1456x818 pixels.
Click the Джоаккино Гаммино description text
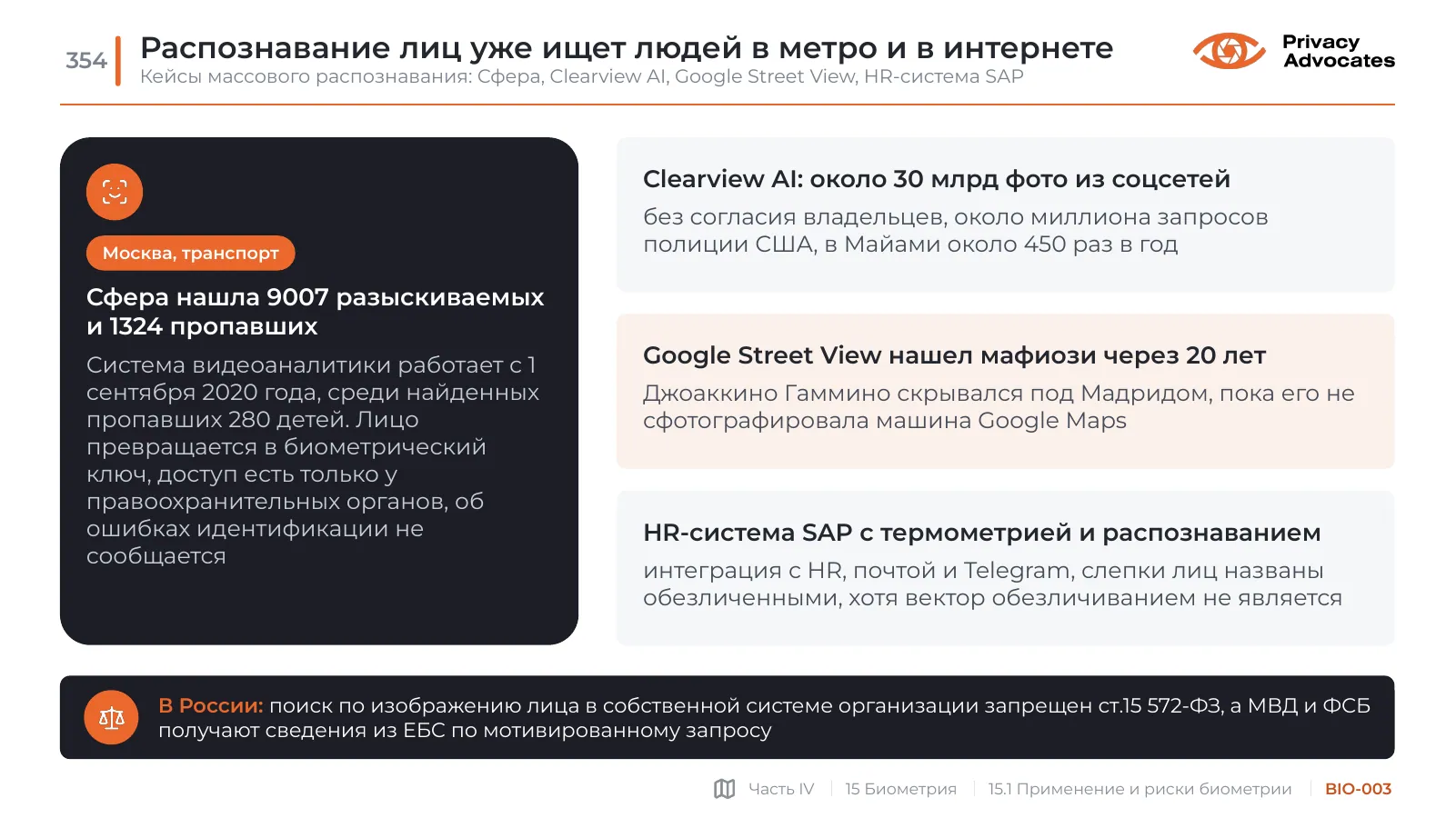tap(999, 407)
